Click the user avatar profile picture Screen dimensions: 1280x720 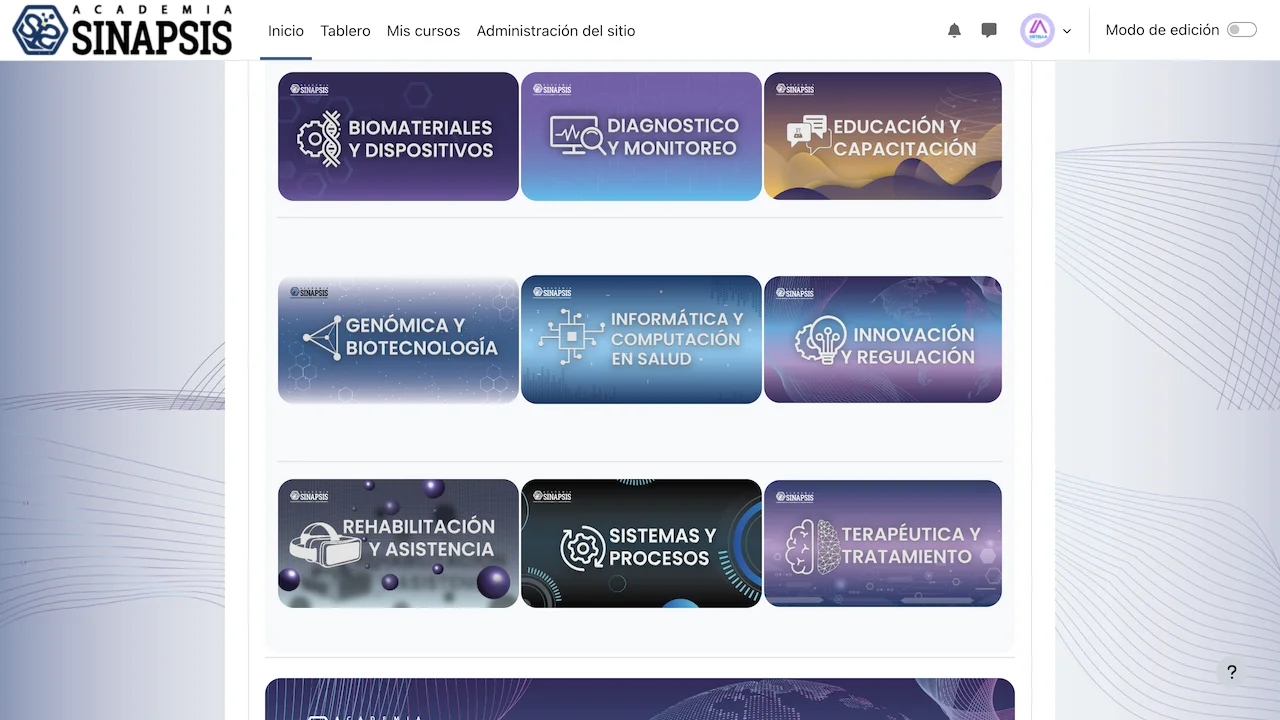tap(1037, 31)
